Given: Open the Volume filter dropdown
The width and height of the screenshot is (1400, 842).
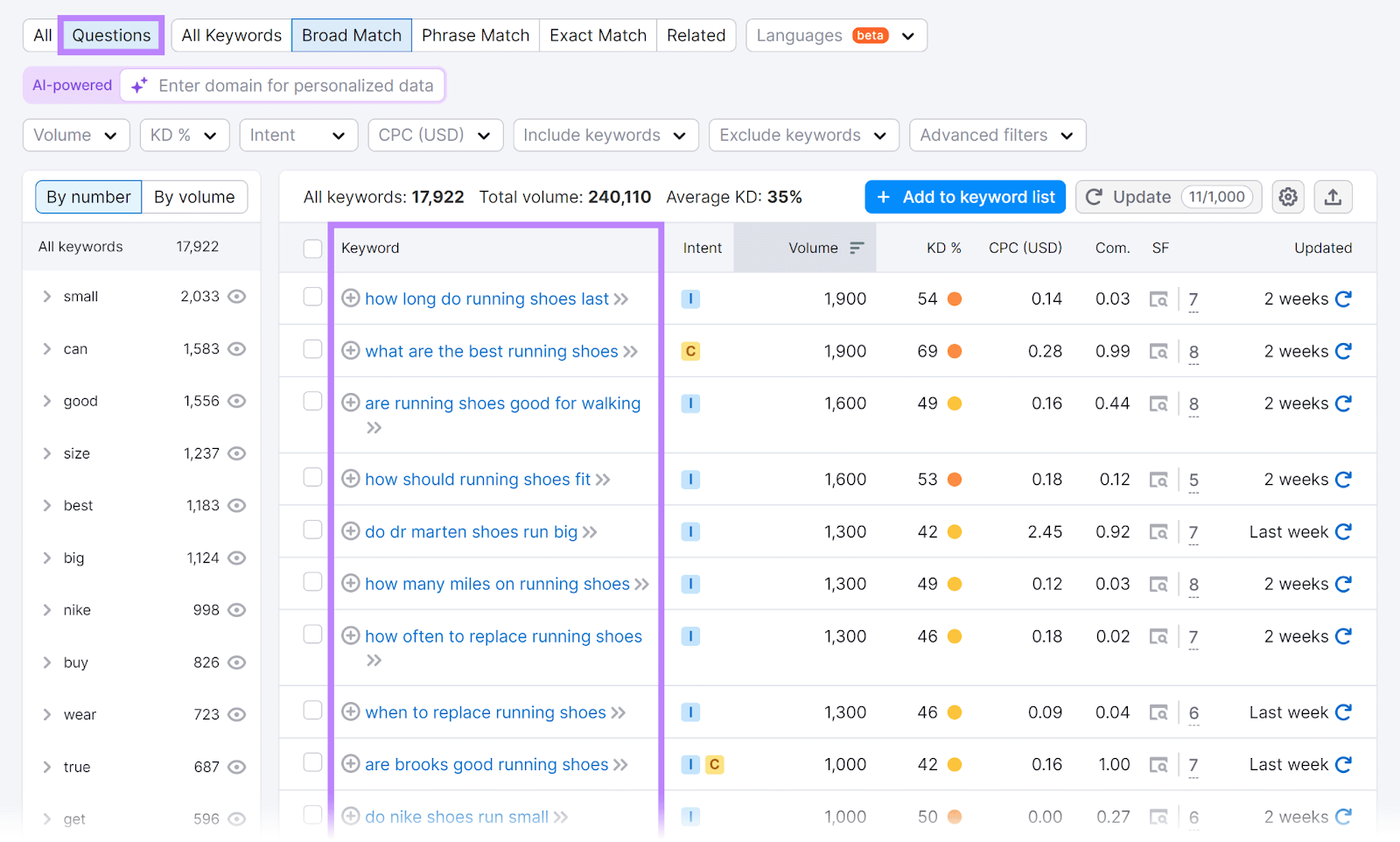Looking at the screenshot, I should [75, 135].
